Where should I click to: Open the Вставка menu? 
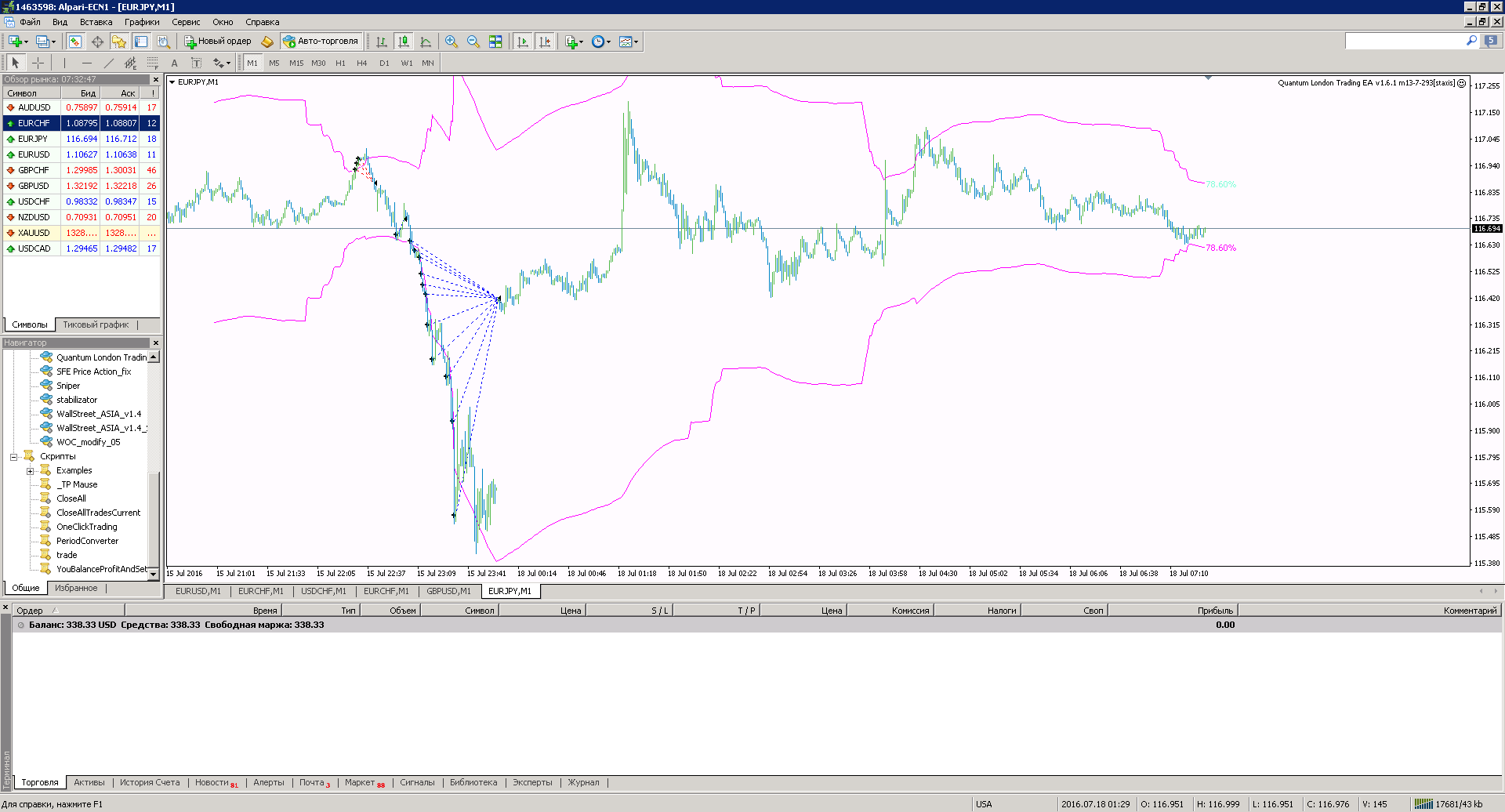pyautogui.click(x=96, y=22)
